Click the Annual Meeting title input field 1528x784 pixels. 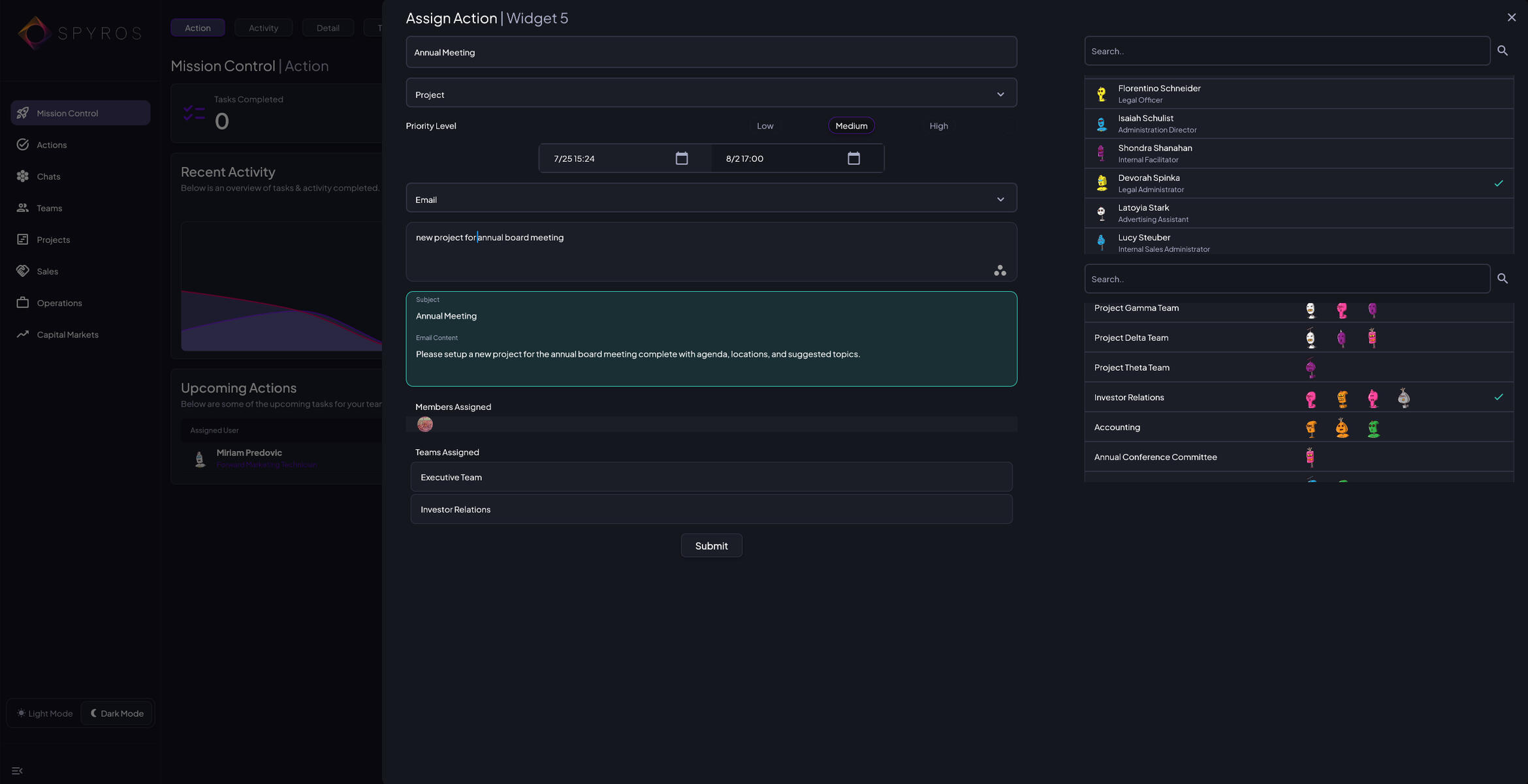pyautogui.click(x=711, y=52)
